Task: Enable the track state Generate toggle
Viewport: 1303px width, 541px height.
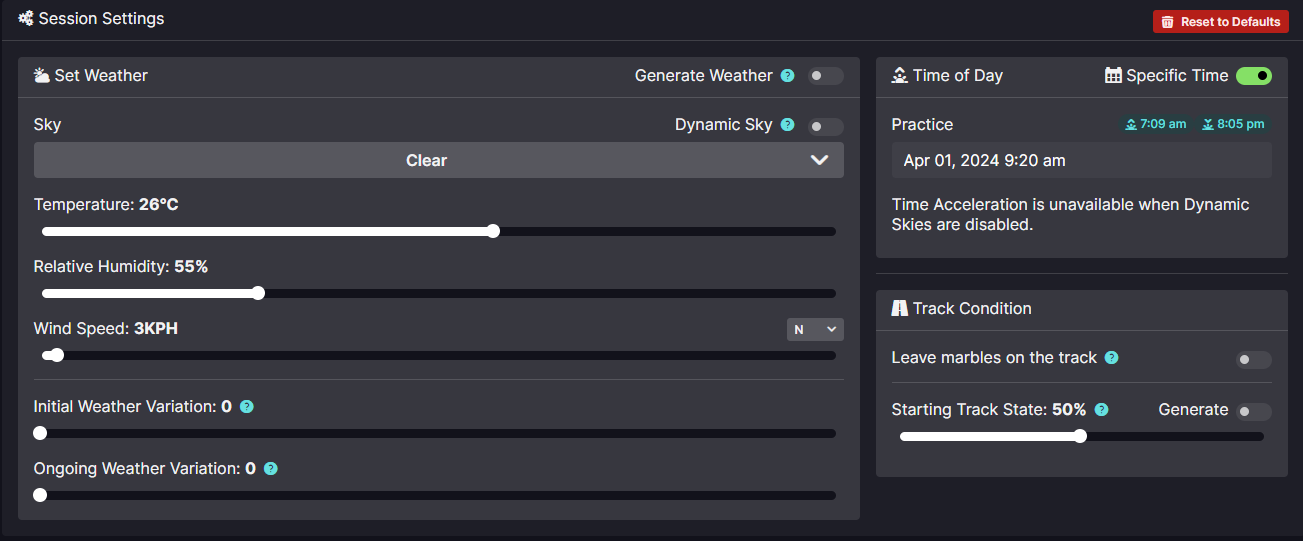Action: point(1254,411)
